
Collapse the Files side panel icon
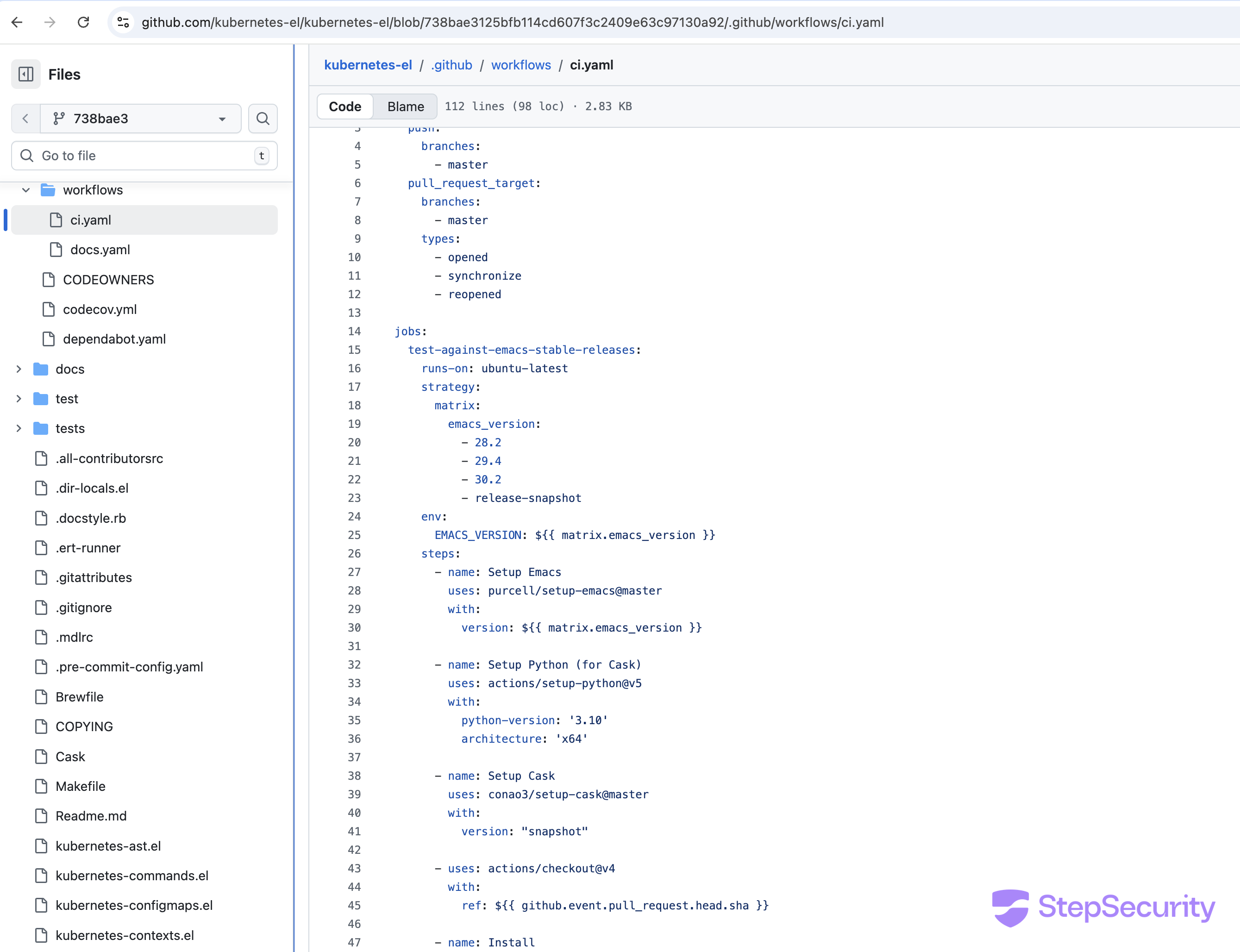(25, 74)
